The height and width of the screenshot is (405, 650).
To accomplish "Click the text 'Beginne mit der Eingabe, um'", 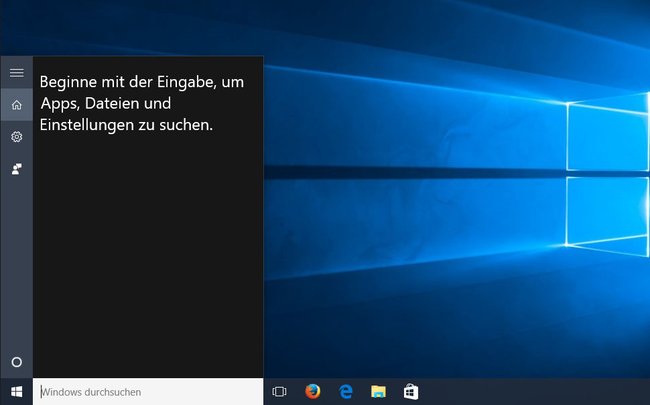I will [x=142, y=82].
